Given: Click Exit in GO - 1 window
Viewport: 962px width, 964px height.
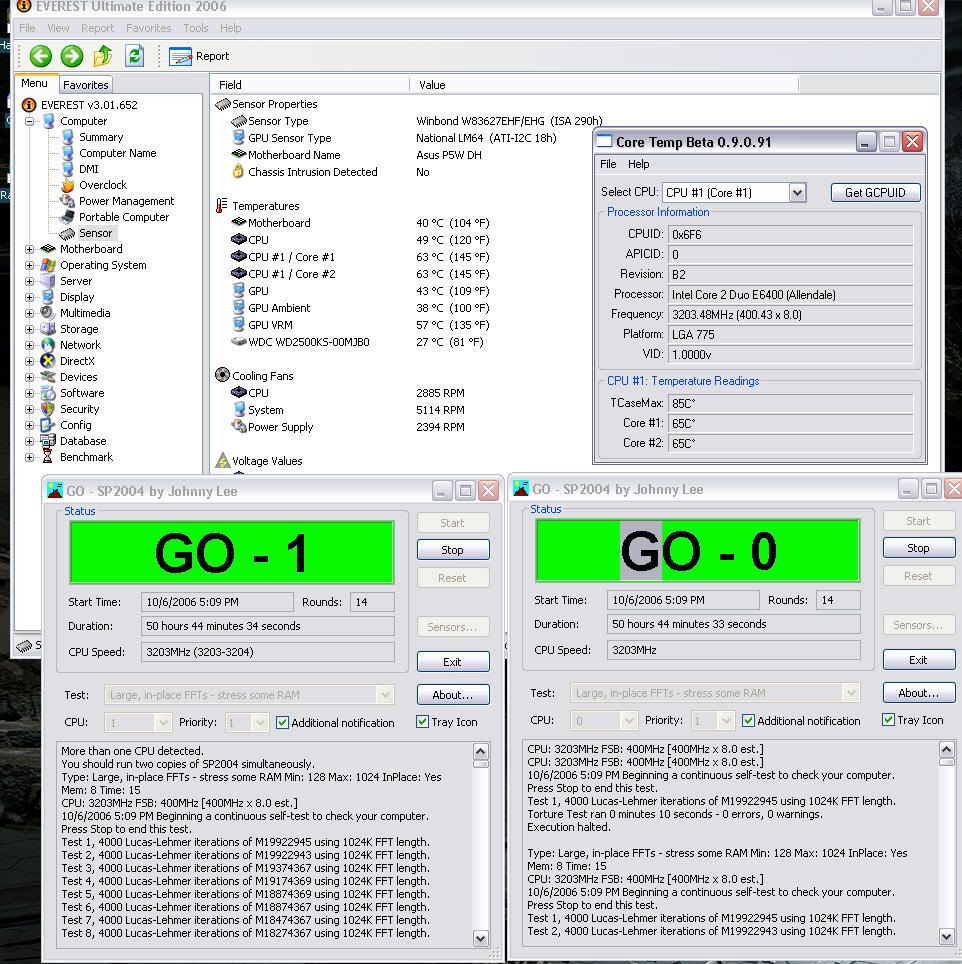Looking at the screenshot, I should click(452, 662).
